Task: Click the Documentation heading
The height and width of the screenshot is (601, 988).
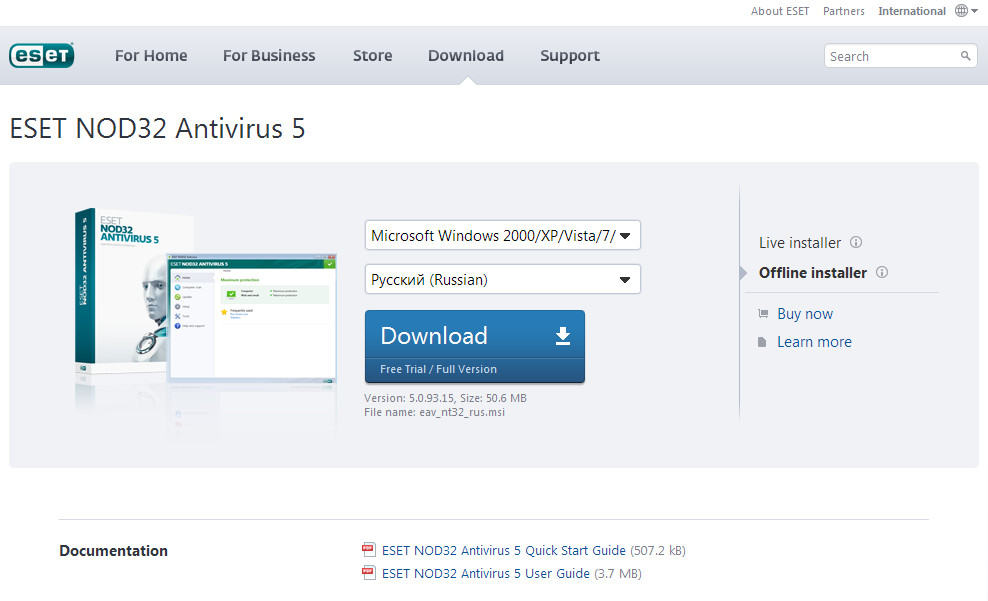Action: click(x=113, y=551)
